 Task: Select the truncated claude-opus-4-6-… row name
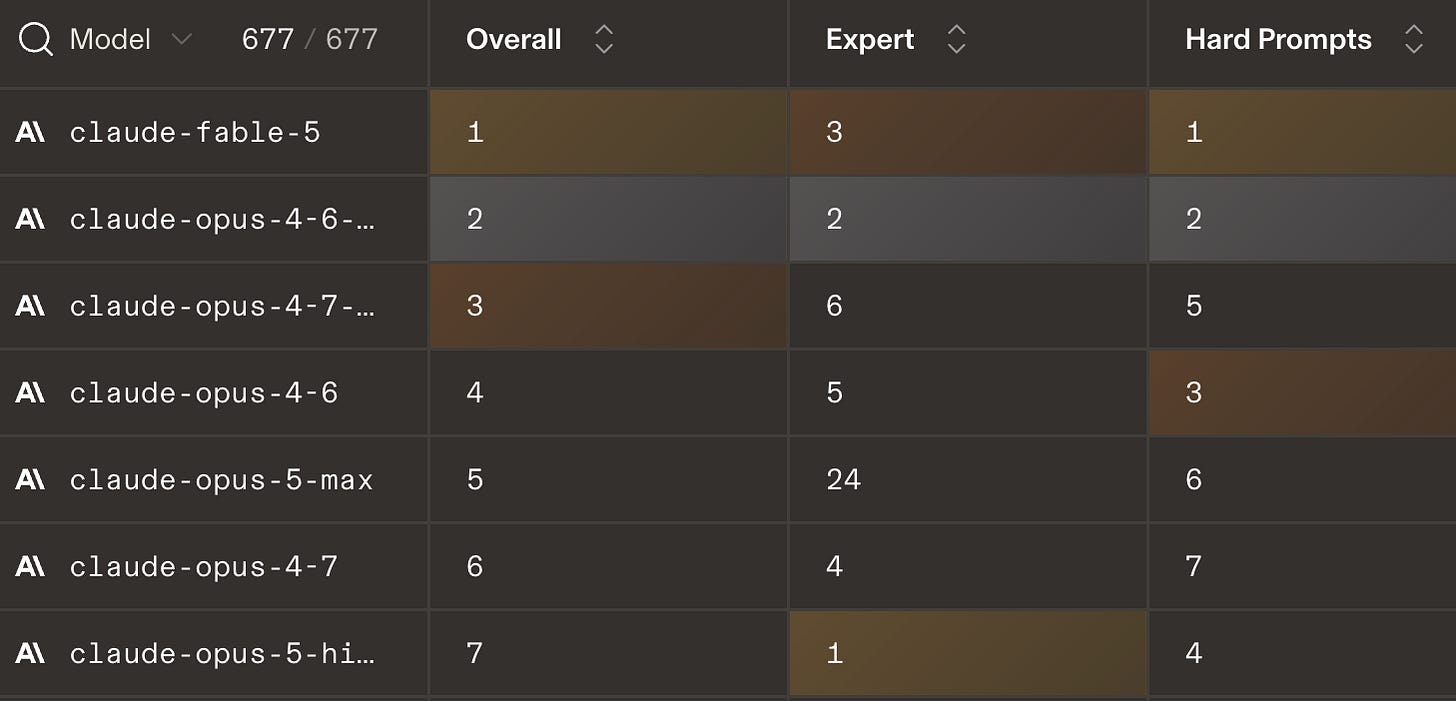coord(222,219)
